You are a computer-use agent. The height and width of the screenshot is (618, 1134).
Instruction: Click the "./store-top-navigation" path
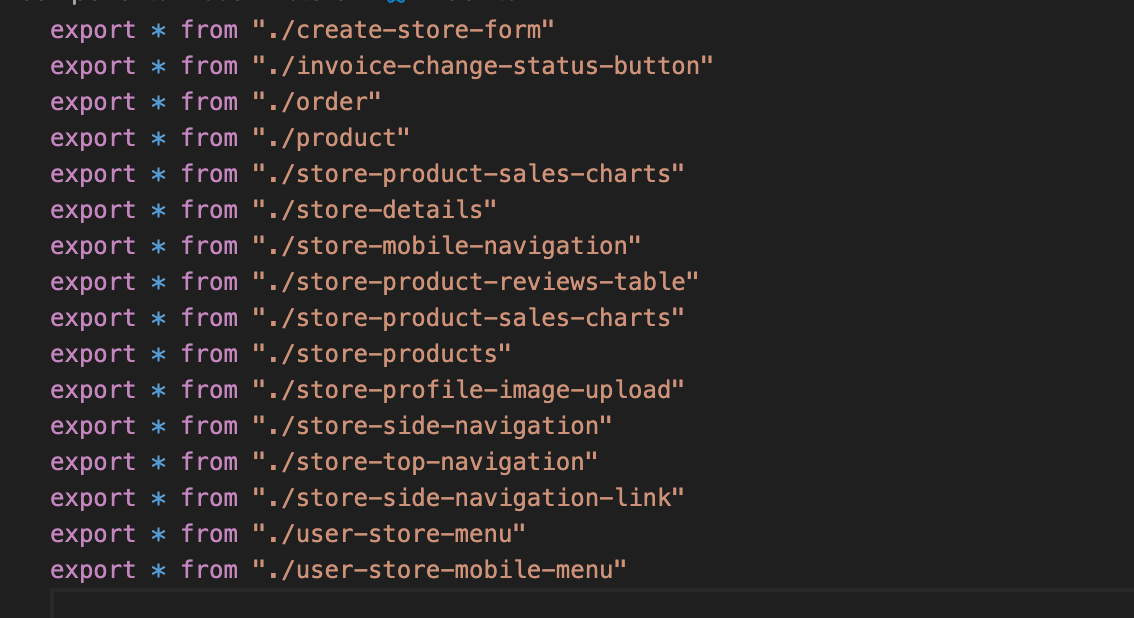425,462
